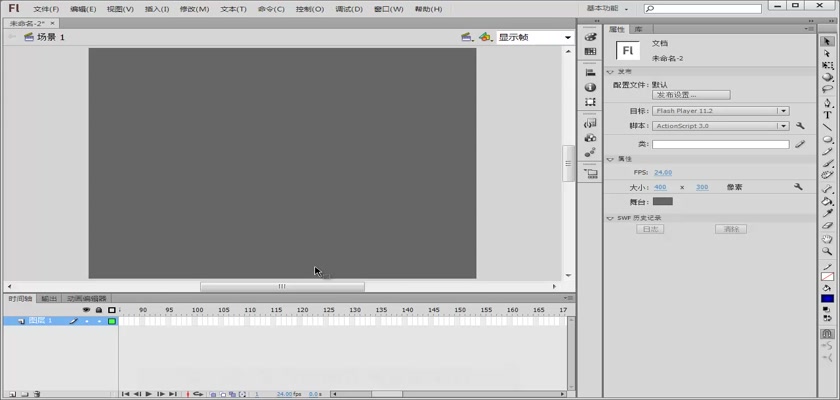
Task: Open the ActionScript 3.0 script dropdown
Action: click(x=721, y=126)
